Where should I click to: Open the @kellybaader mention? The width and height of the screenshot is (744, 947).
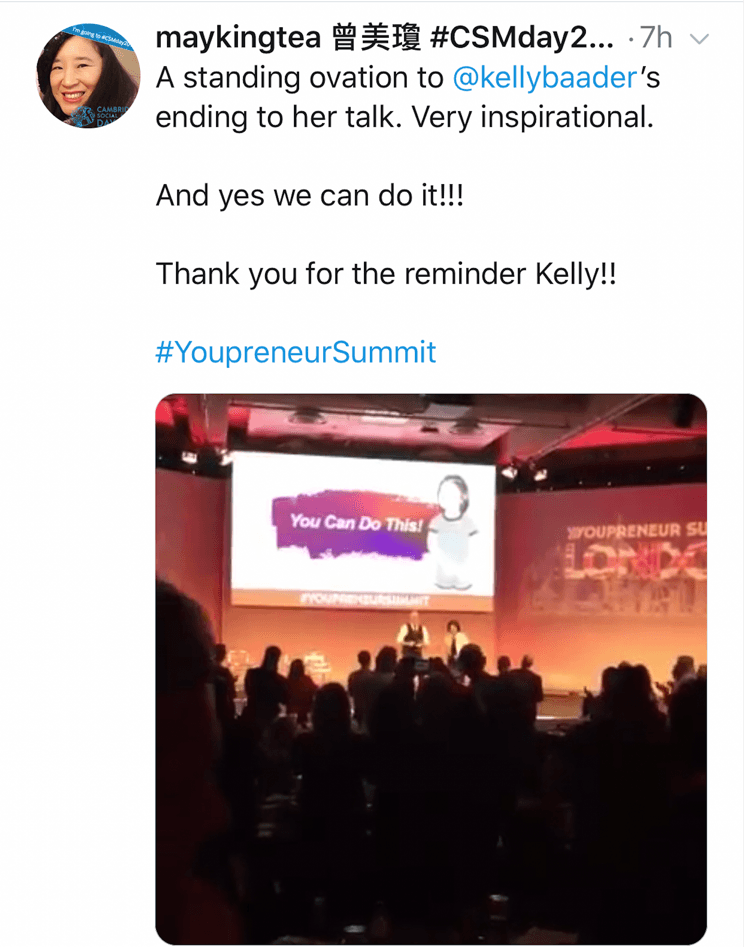pyautogui.click(x=545, y=78)
